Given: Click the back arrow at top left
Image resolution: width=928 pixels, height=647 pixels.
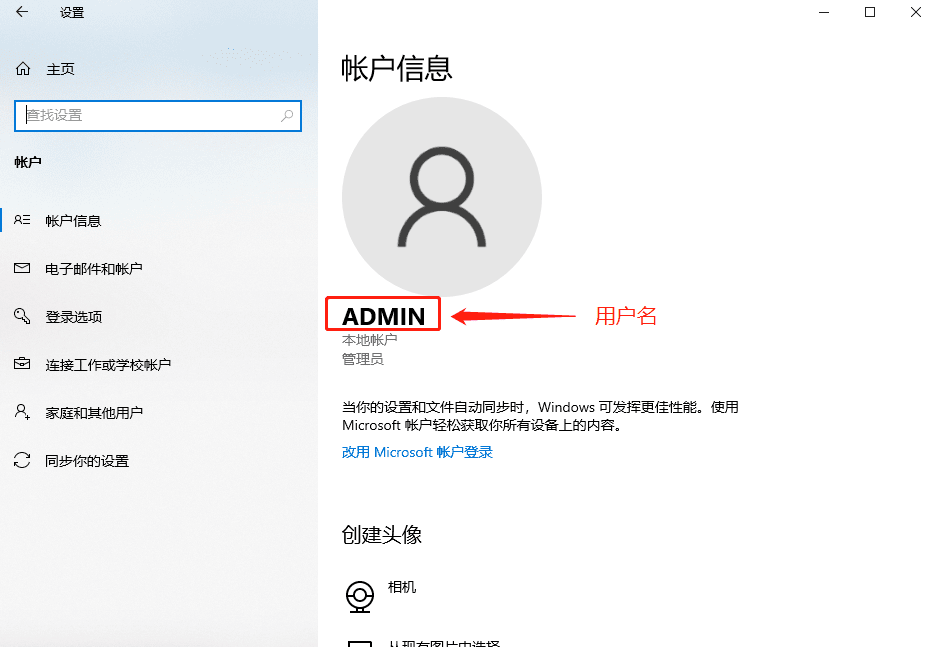Looking at the screenshot, I should (x=23, y=13).
